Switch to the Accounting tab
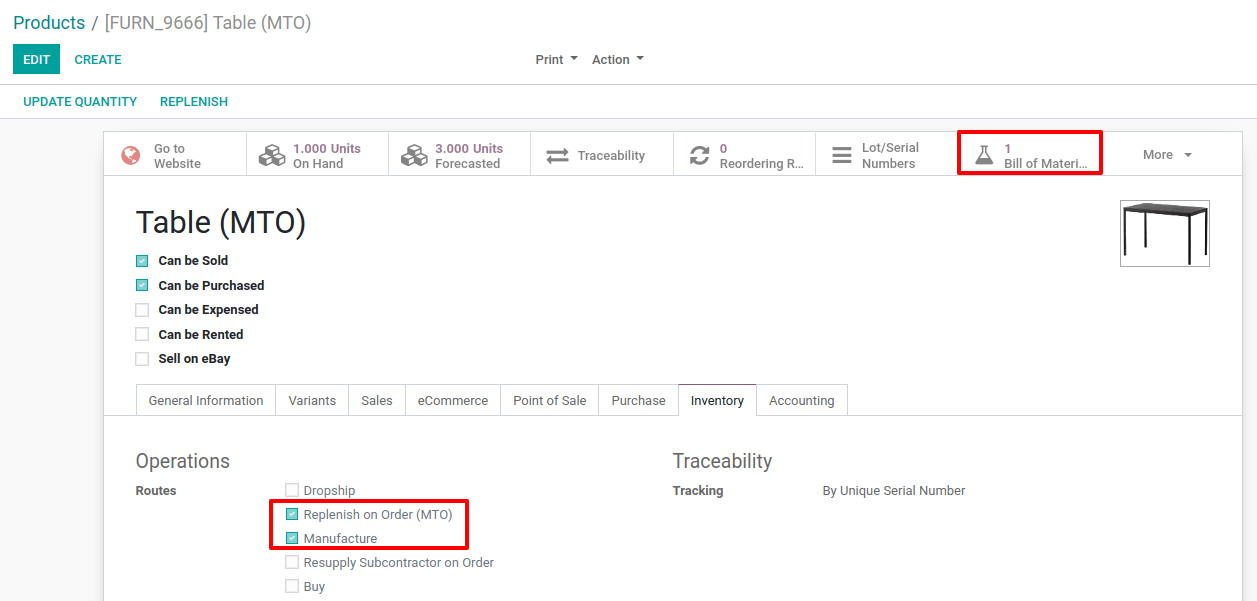This screenshot has height=601, width=1257. pyautogui.click(x=801, y=400)
